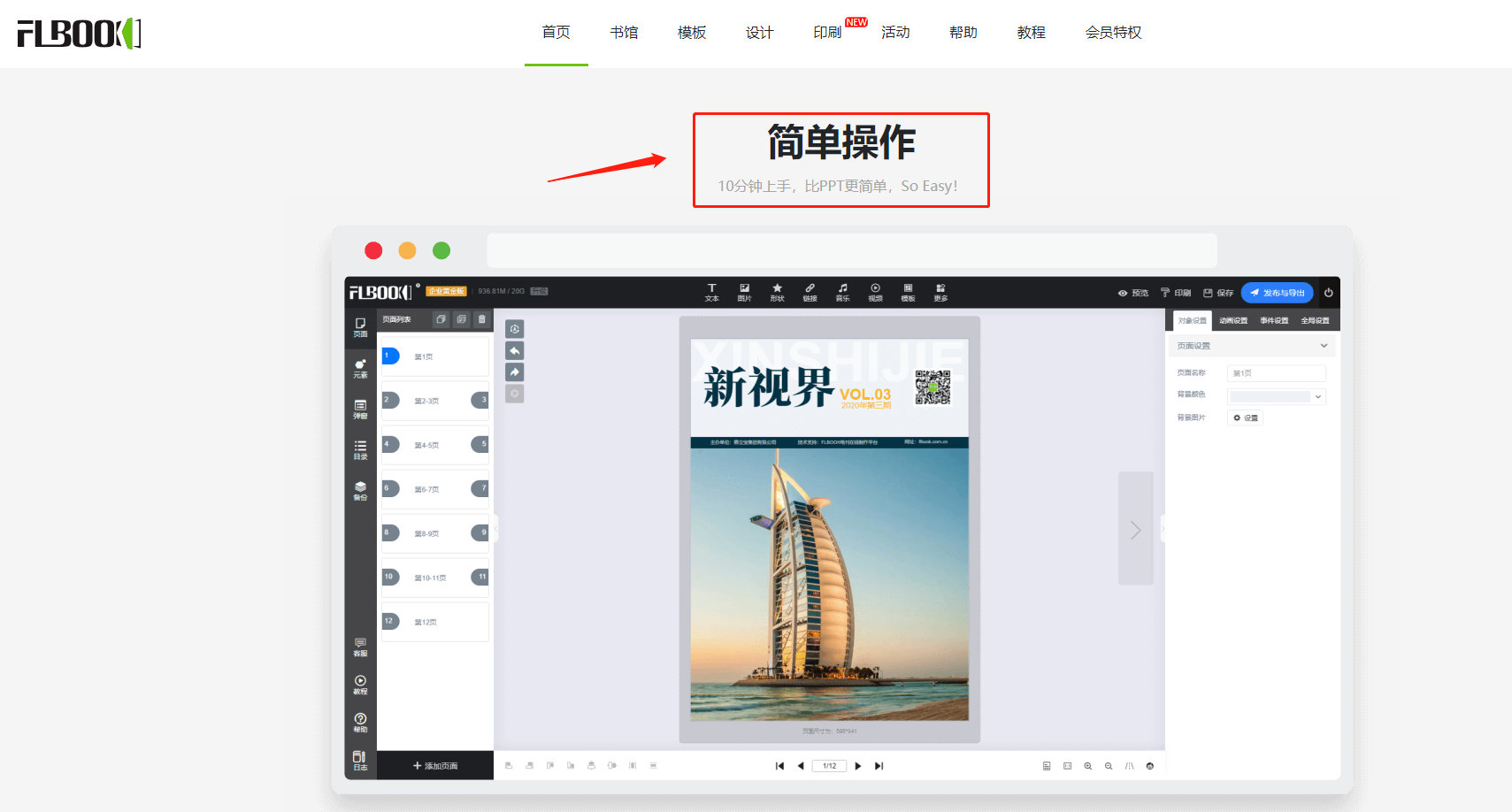Open the 教程 navigation link

[1032, 33]
